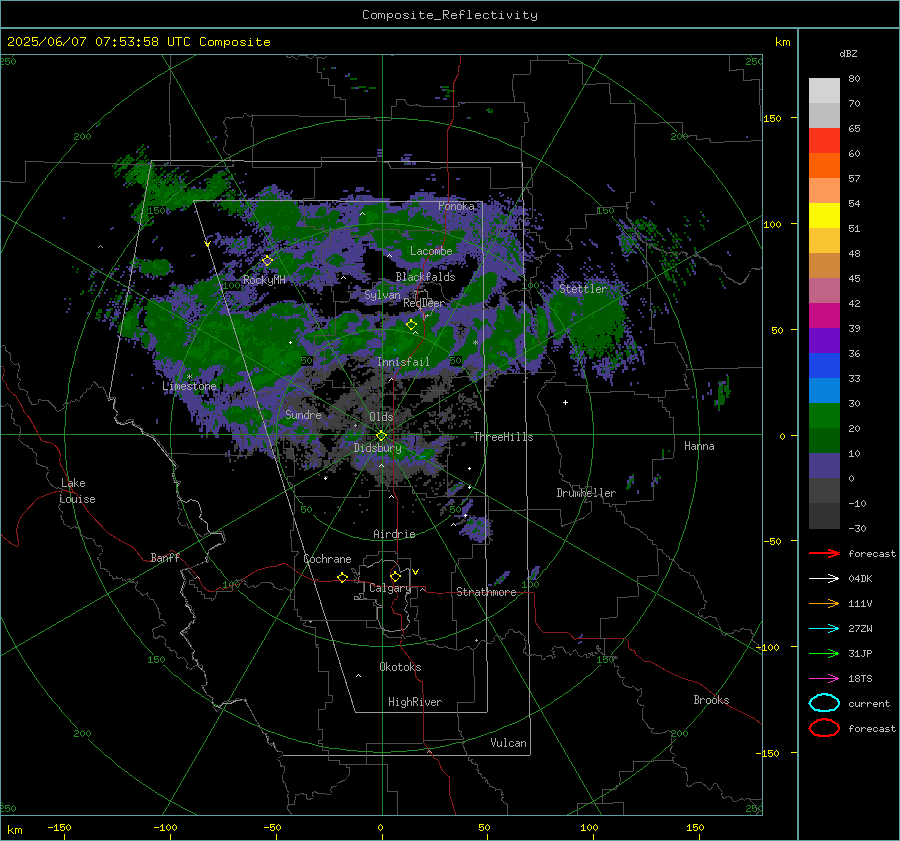This screenshot has height=841, width=900.
Task: Click the yellow diamond marker at Didsbury radar center
Action: pyautogui.click(x=381, y=435)
